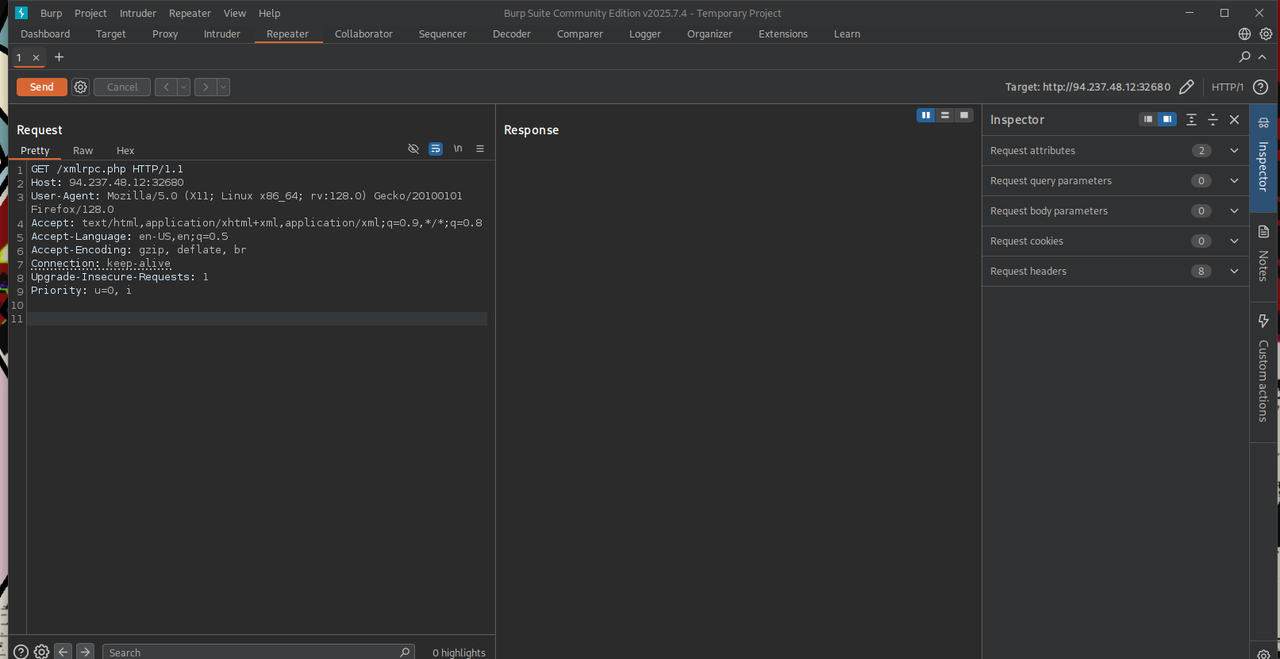Click the Target URL text

1088,87
